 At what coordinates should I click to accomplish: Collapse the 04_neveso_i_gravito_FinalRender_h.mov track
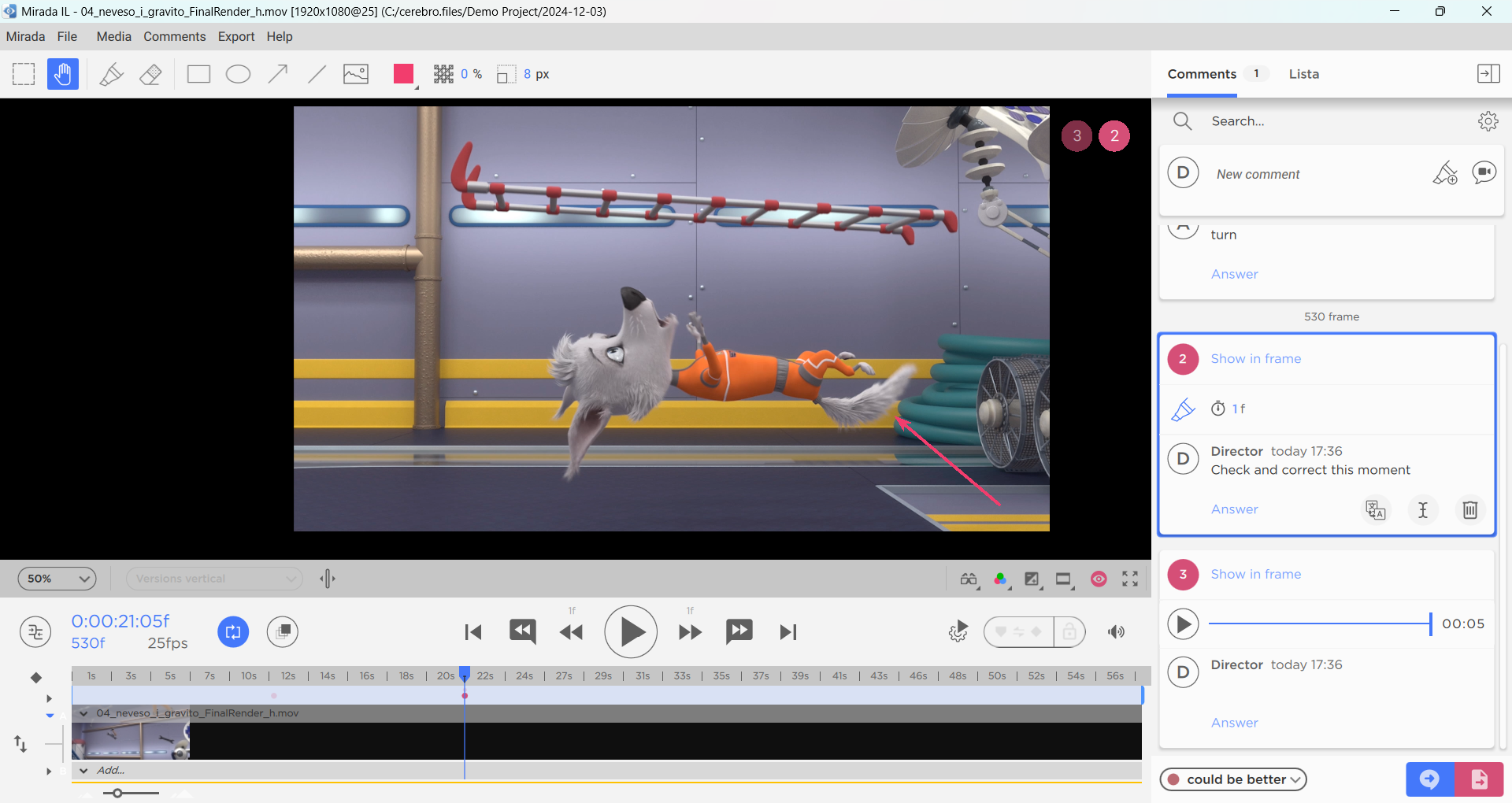pyautogui.click(x=83, y=713)
